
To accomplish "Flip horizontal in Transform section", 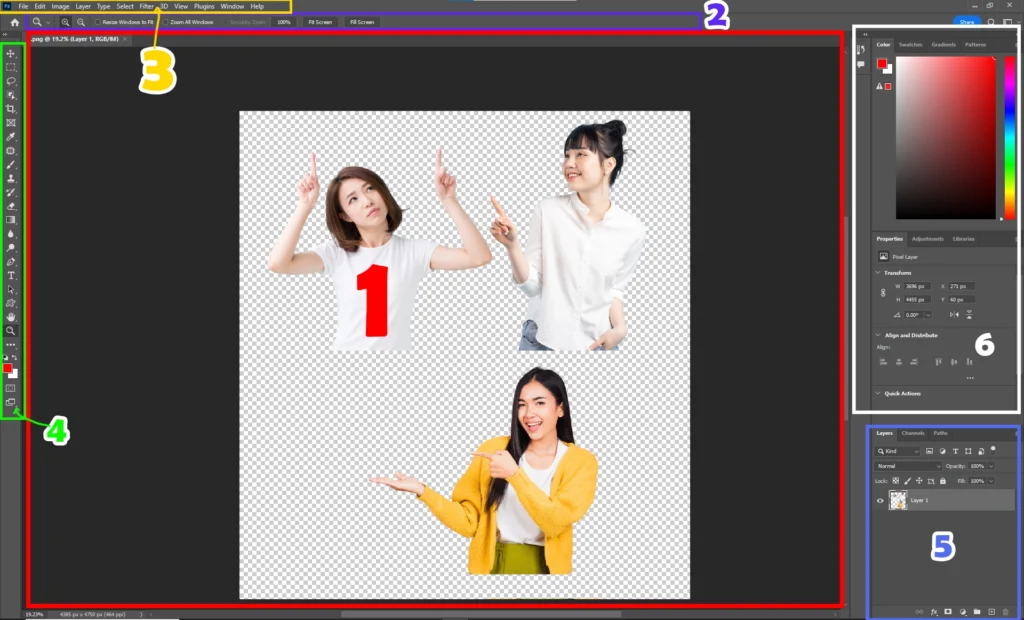I will tap(954, 315).
